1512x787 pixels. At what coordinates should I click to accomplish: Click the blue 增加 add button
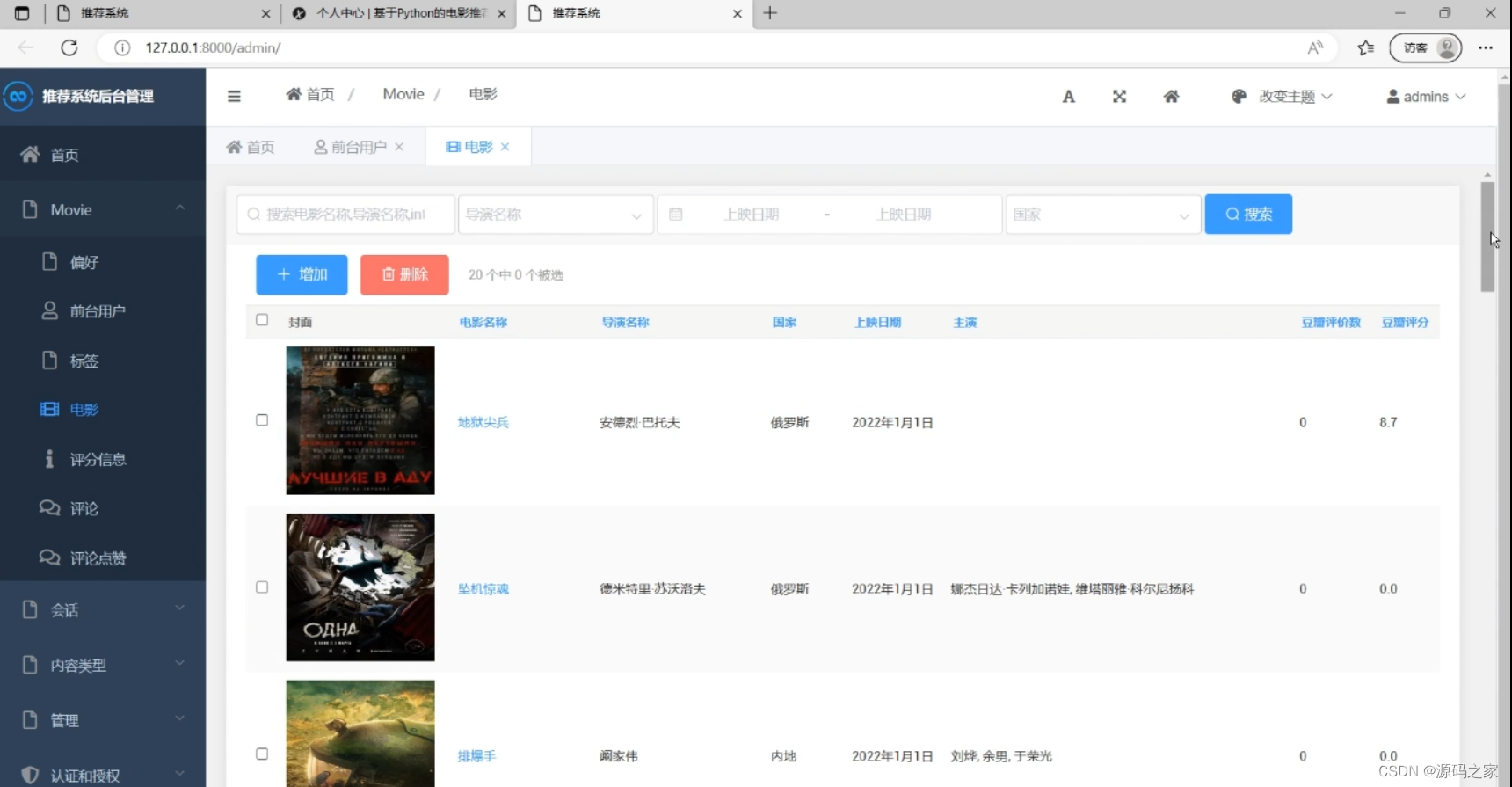pos(302,274)
